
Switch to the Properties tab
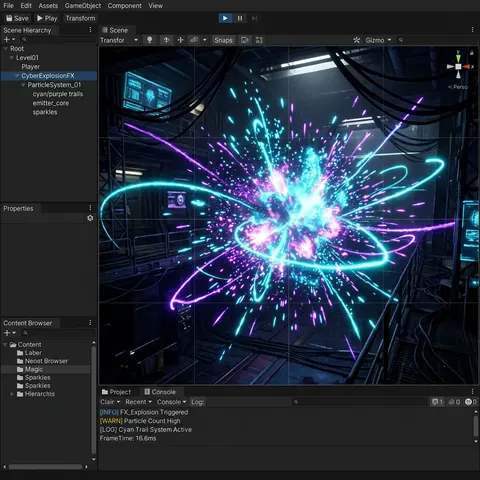click(x=18, y=209)
